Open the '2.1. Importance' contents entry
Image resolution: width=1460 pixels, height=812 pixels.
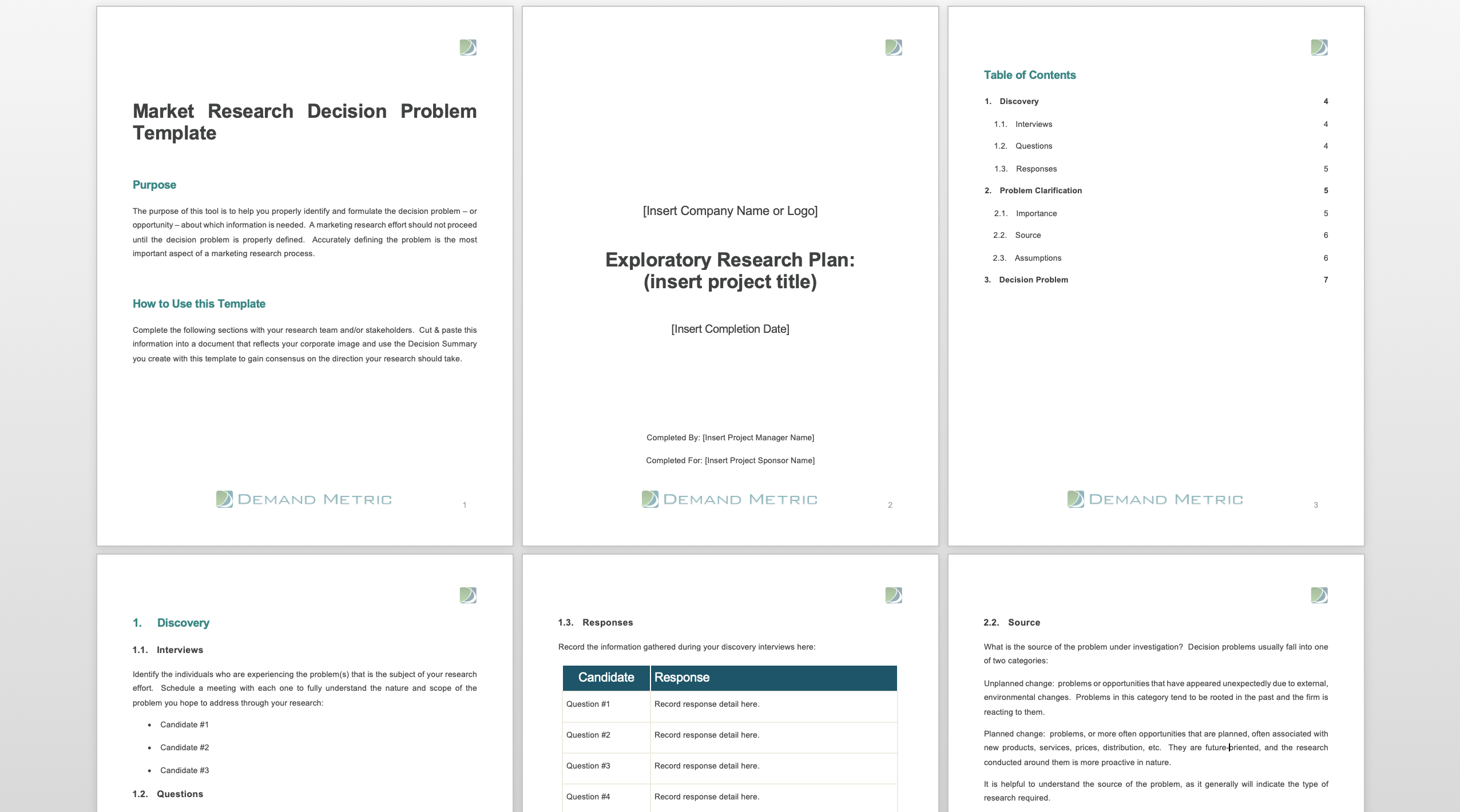click(1161, 213)
